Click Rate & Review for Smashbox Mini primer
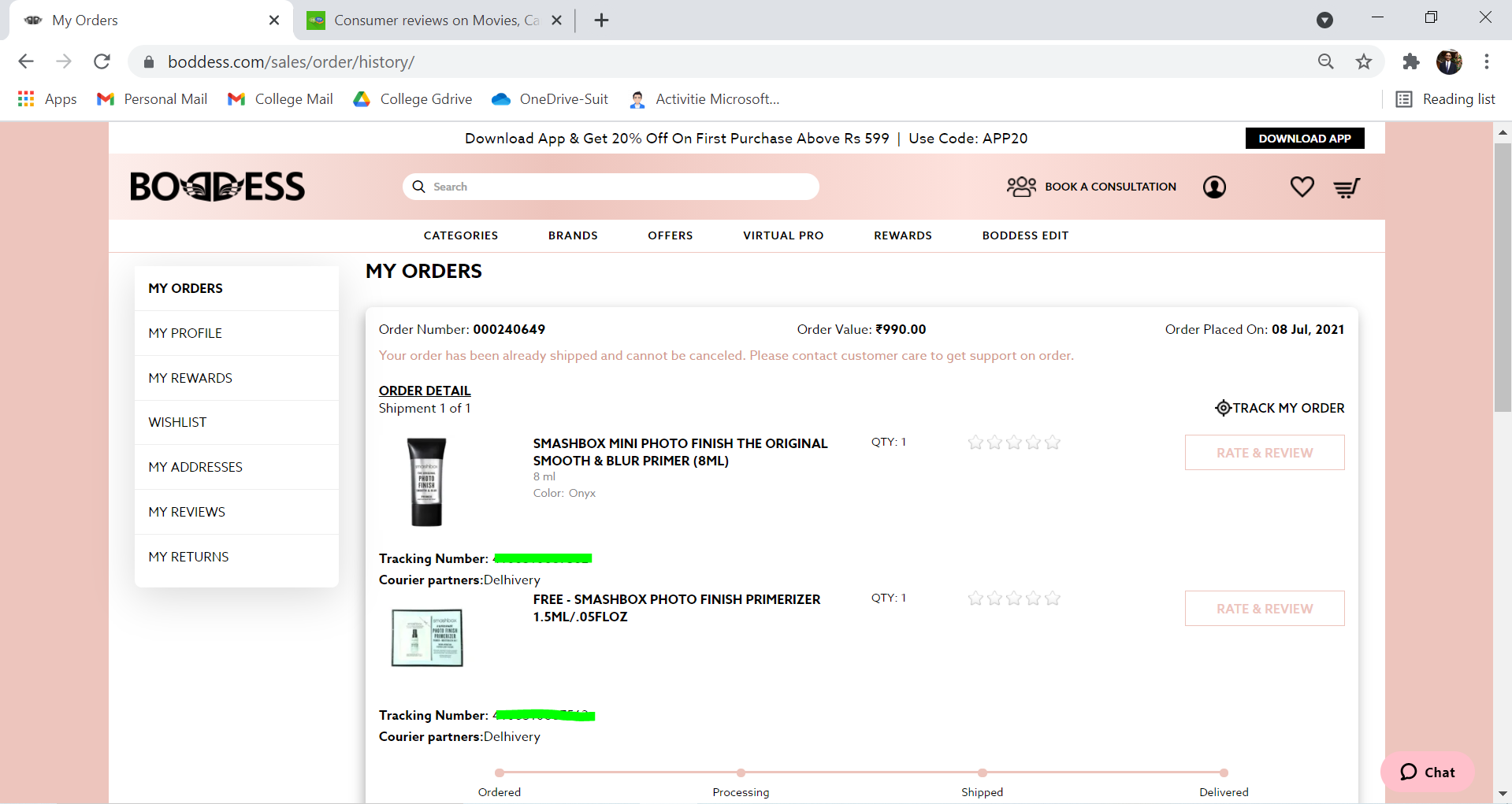The width and height of the screenshot is (1512, 804). tap(1265, 453)
